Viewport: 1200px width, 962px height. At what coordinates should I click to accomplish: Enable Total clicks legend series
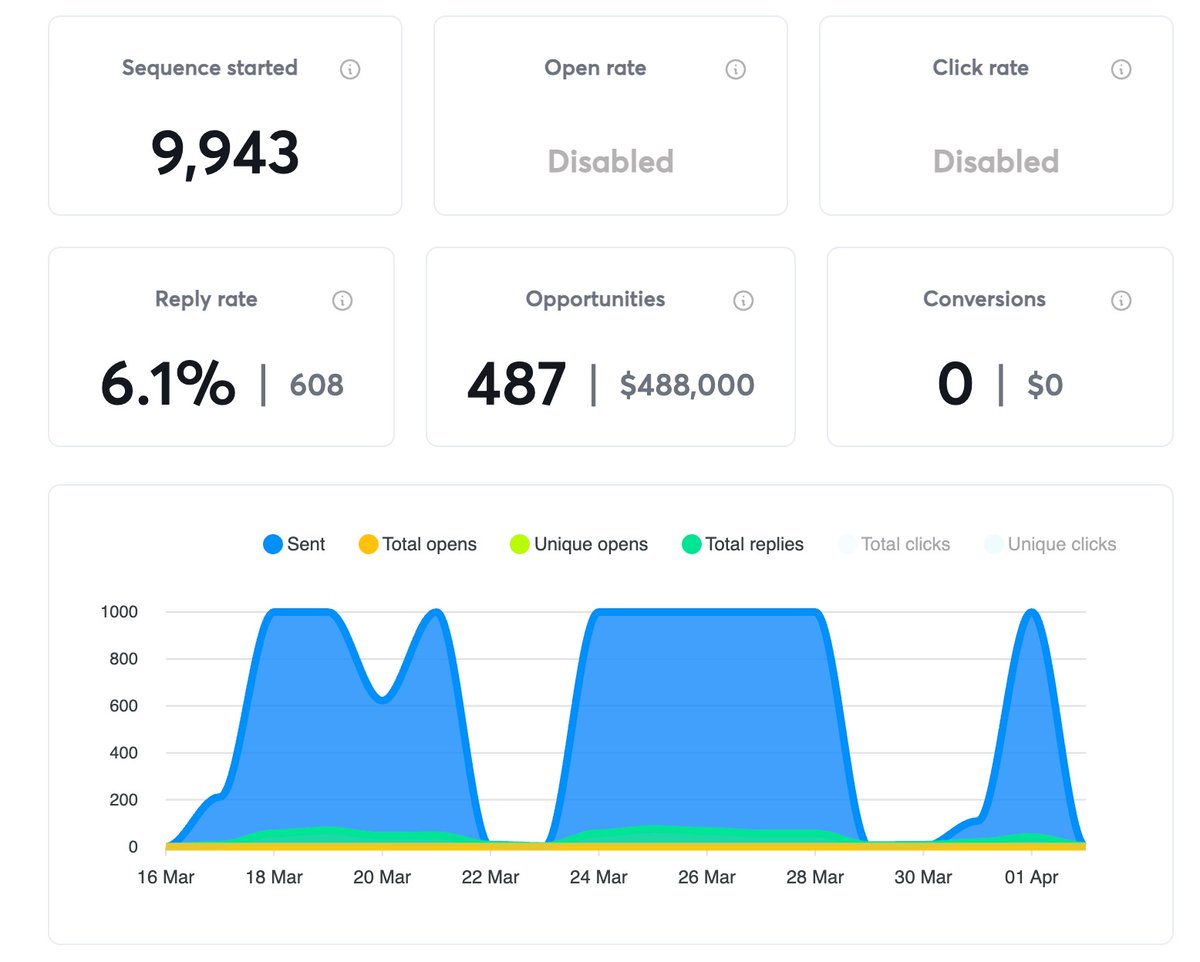click(x=893, y=544)
